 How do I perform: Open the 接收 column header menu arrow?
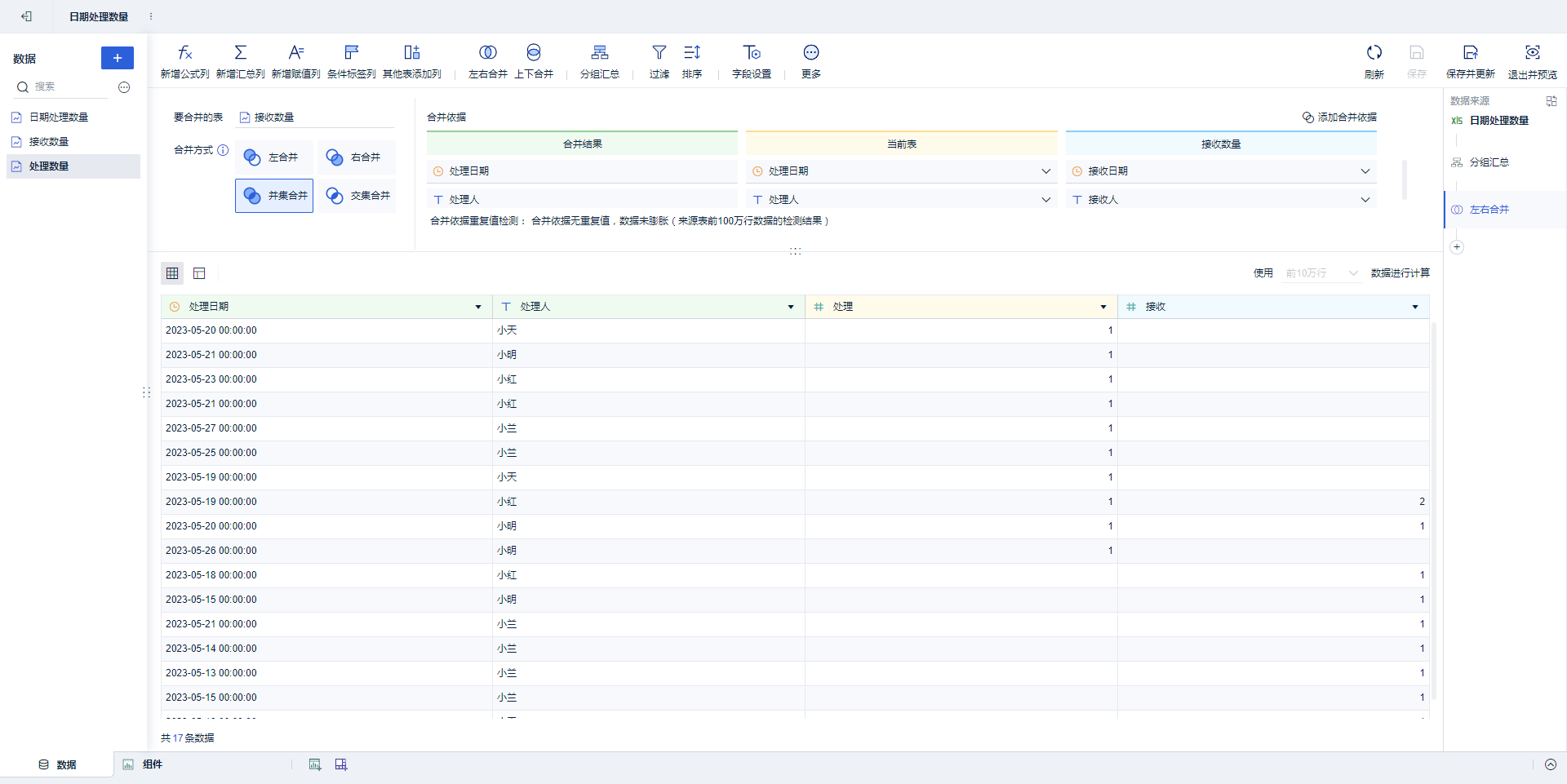point(1415,307)
